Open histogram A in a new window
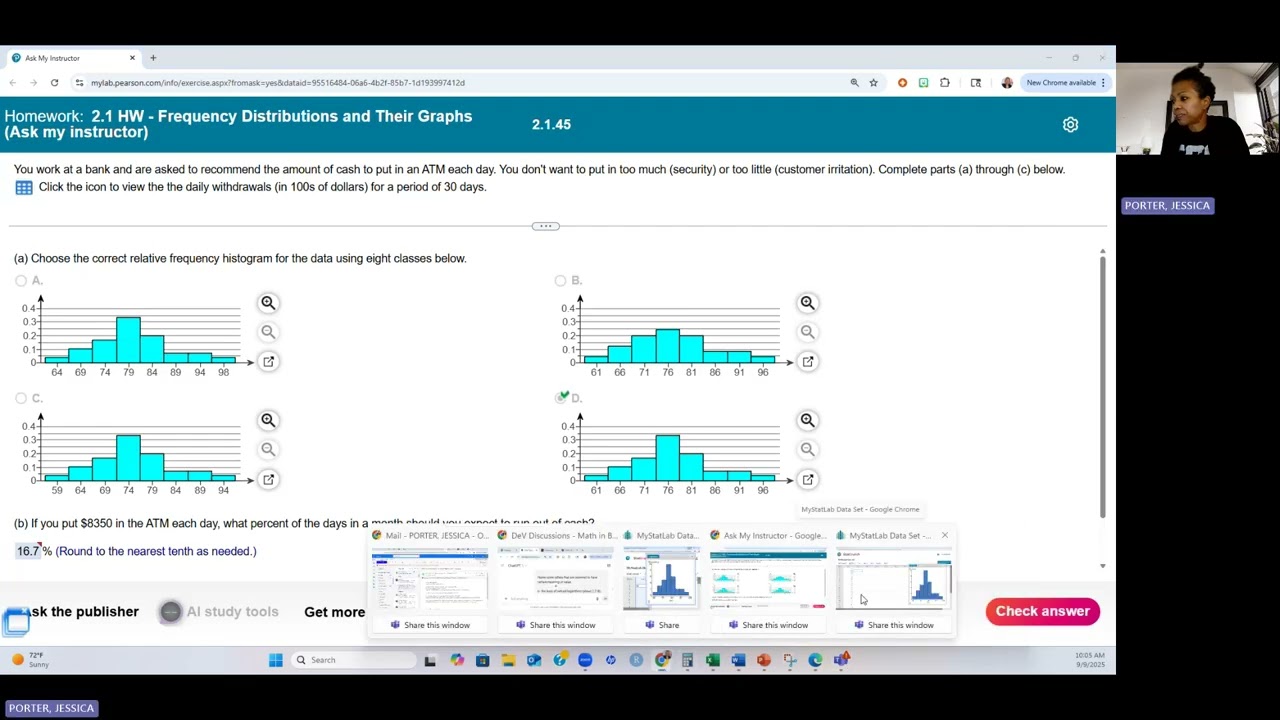The height and width of the screenshot is (720, 1280). click(x=268, y=361)
